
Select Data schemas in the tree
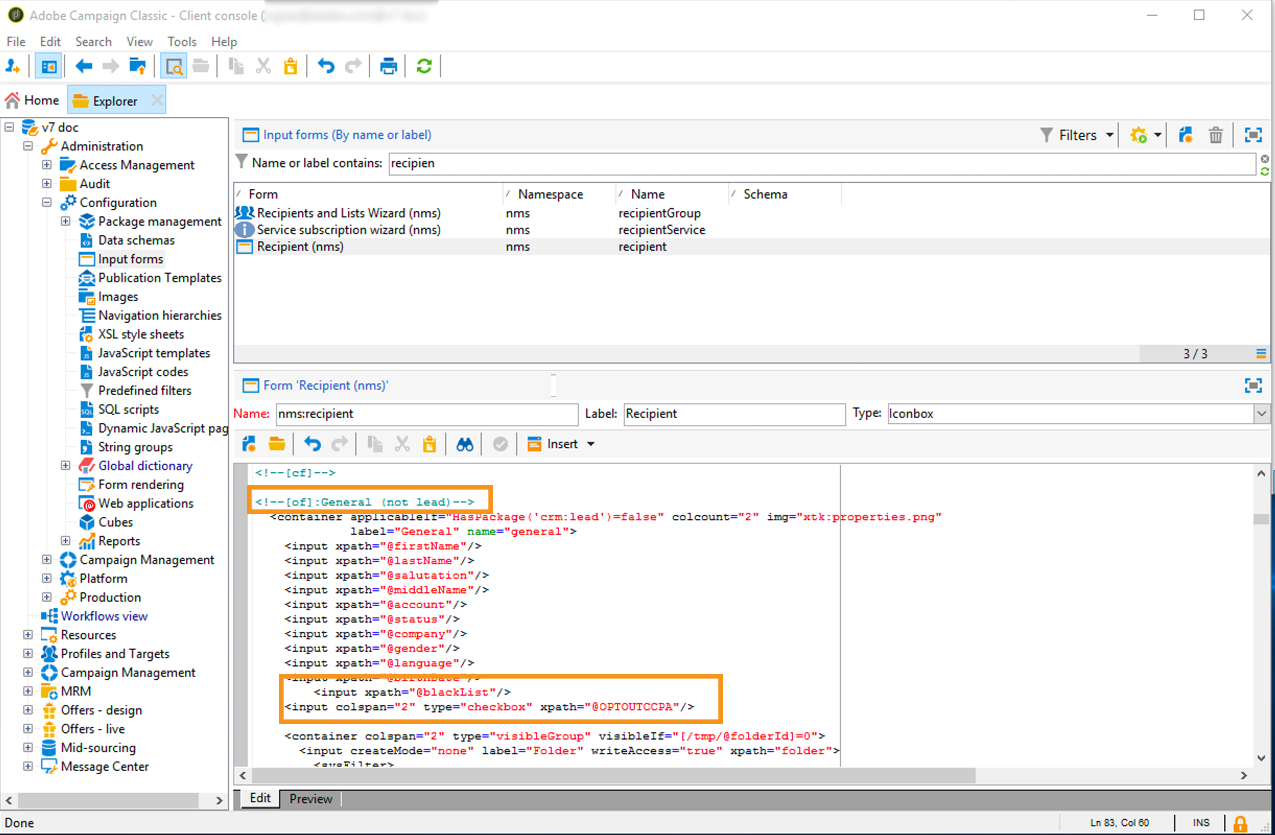coord(136,240)
